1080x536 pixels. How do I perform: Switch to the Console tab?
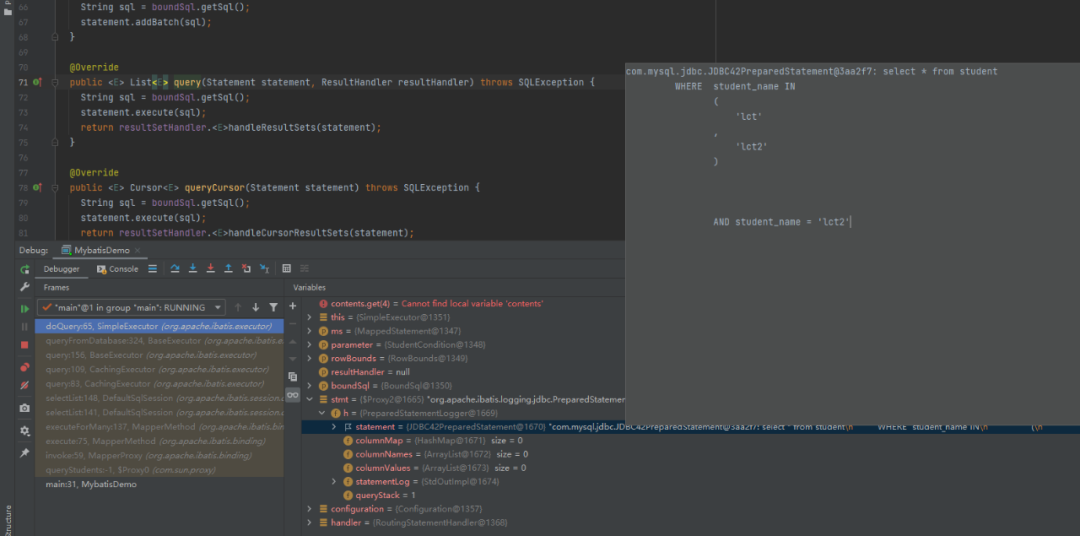[x=118, y=269]
